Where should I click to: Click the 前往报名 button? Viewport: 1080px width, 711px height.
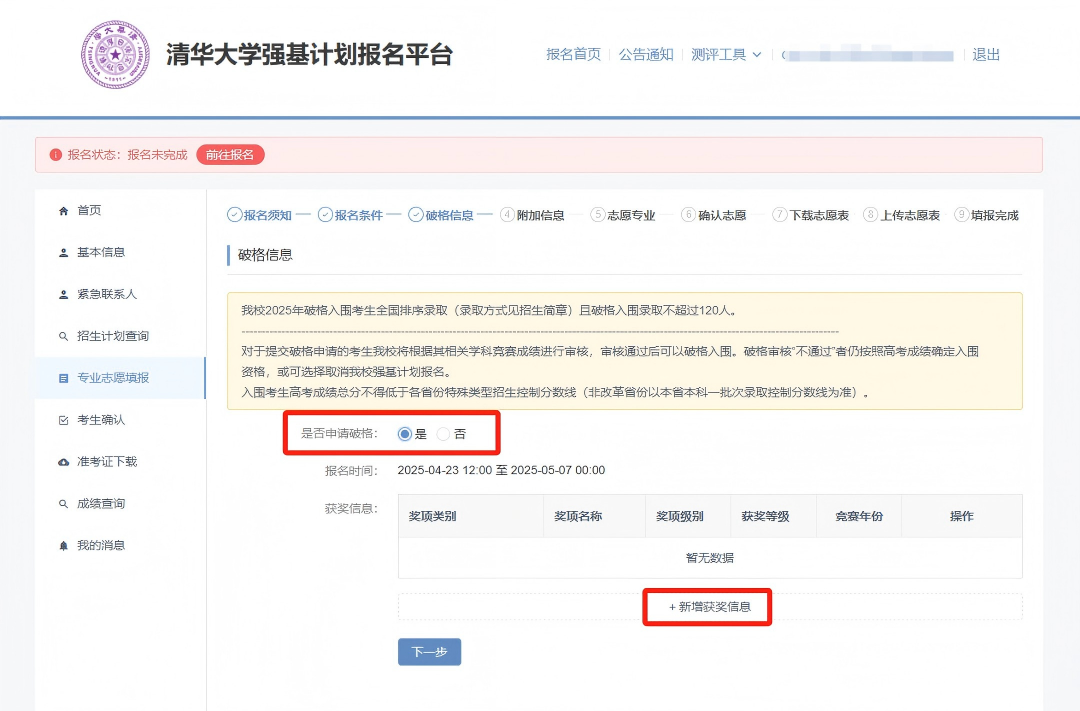coord(232,155)
